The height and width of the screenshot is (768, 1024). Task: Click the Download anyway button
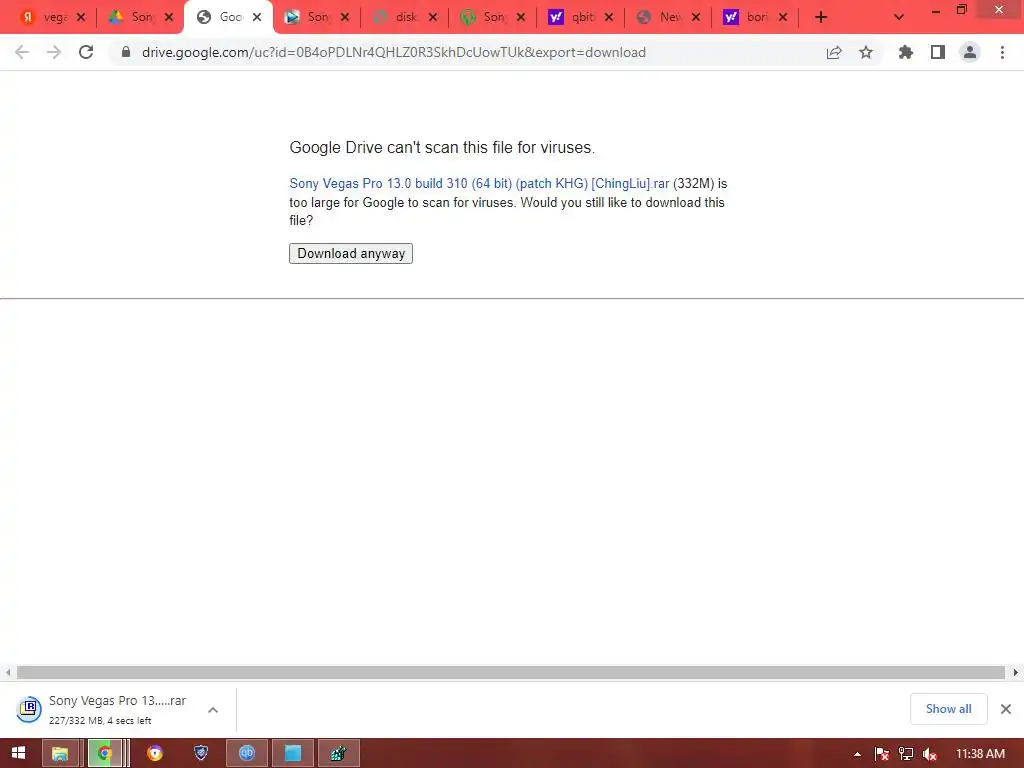point(351,253)
